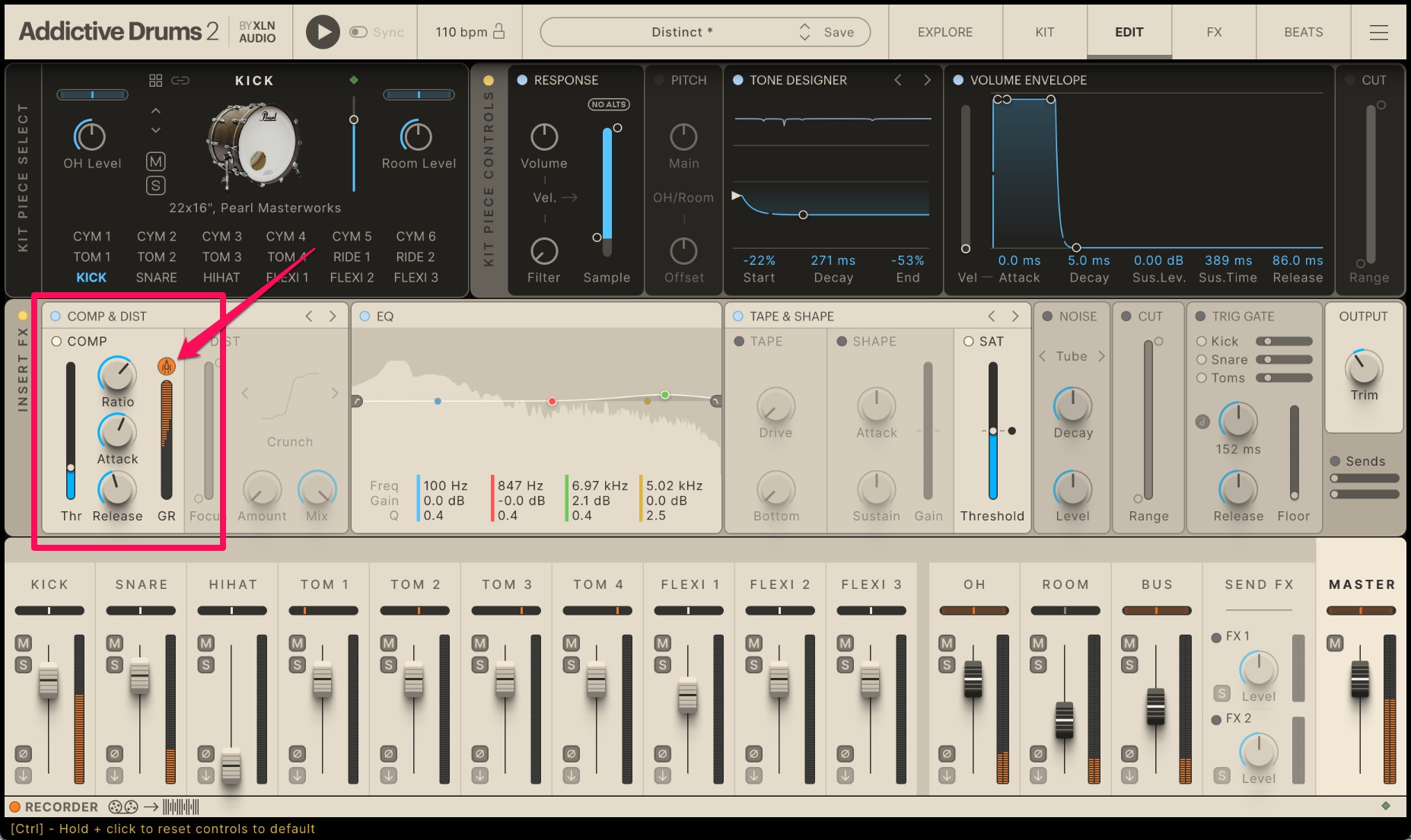Click the kit piece grid icon
This screenshot has height=840, width=1411.
pos(156,81)
